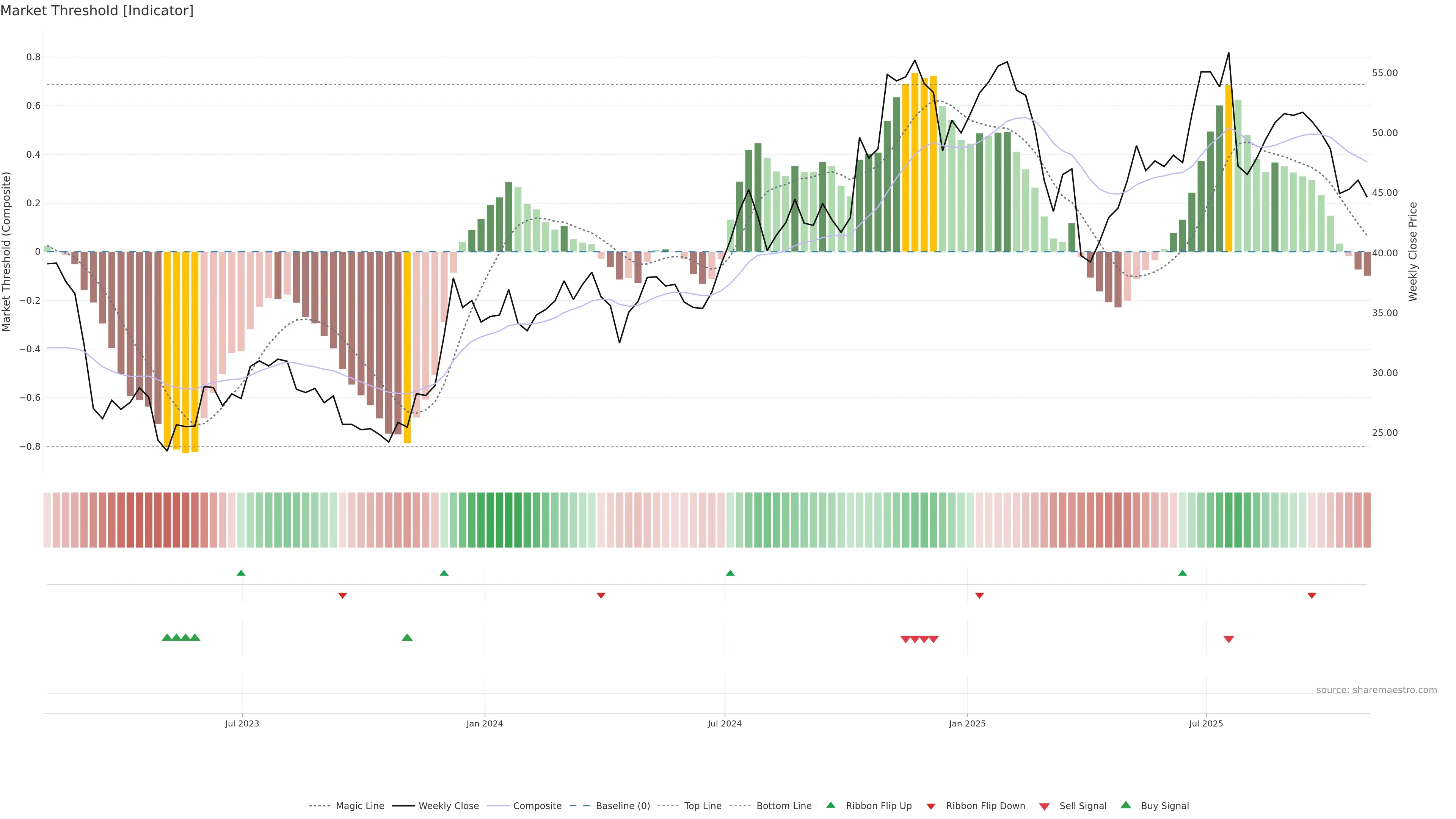Click the Ribbon Flip Up legend triangle
Screen dimensions: 1456x819
tap(830, 805)
